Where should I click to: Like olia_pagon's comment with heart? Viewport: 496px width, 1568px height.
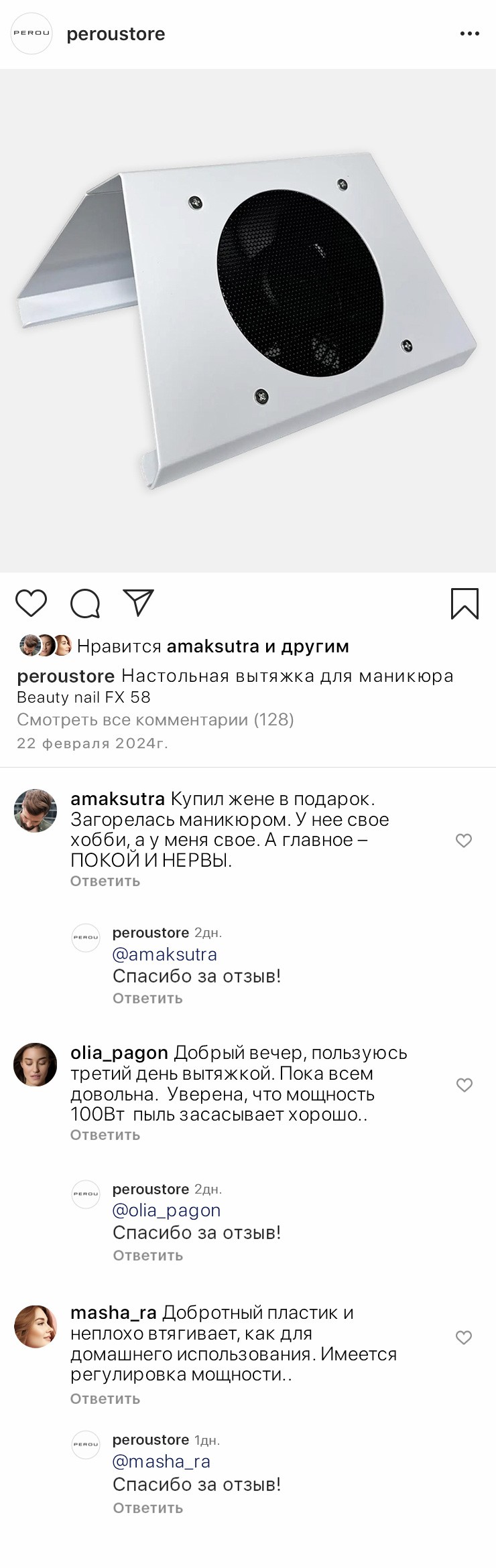tap(464, 1084)
